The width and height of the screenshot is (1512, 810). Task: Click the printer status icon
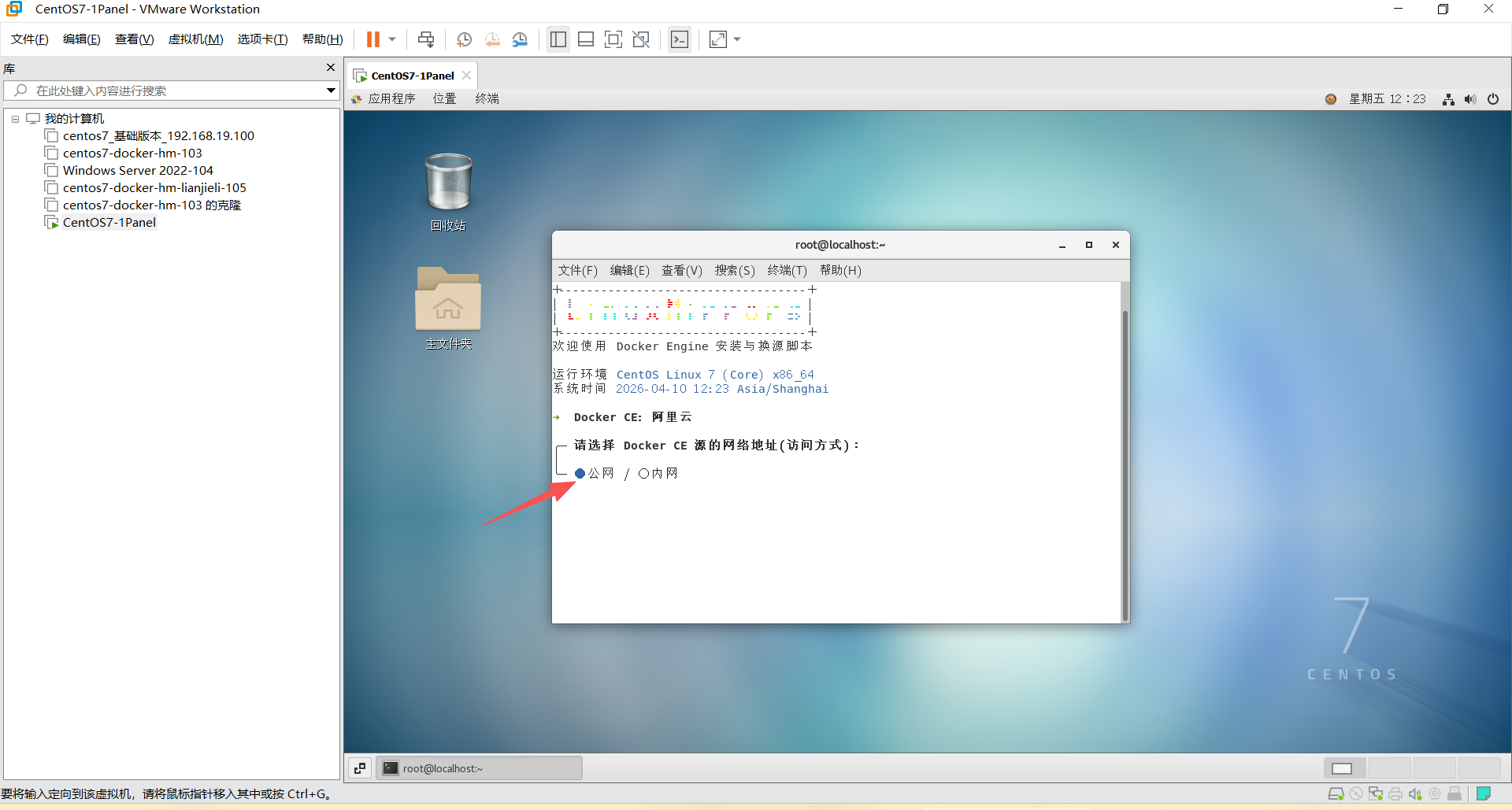click(x=1395, y=793)
